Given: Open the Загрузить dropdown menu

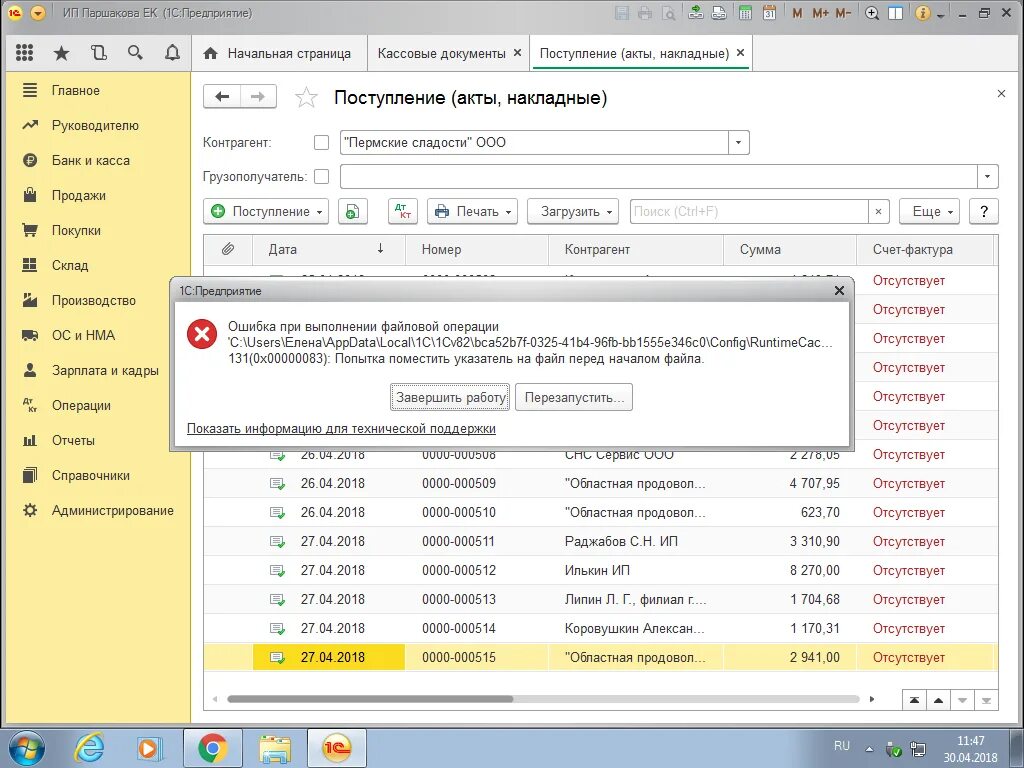Looking at the screenshot, I should point(573,211).
